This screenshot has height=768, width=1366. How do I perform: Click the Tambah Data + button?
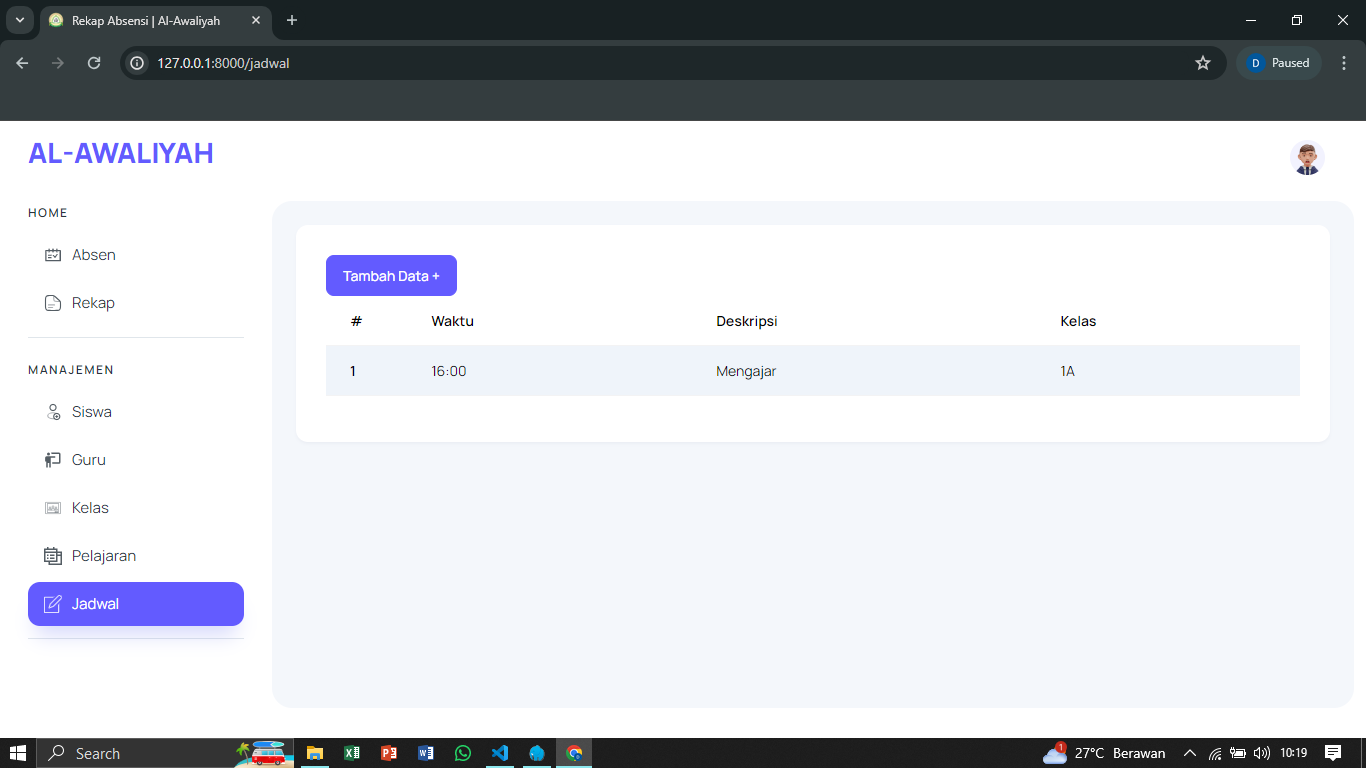click(391, 276)
